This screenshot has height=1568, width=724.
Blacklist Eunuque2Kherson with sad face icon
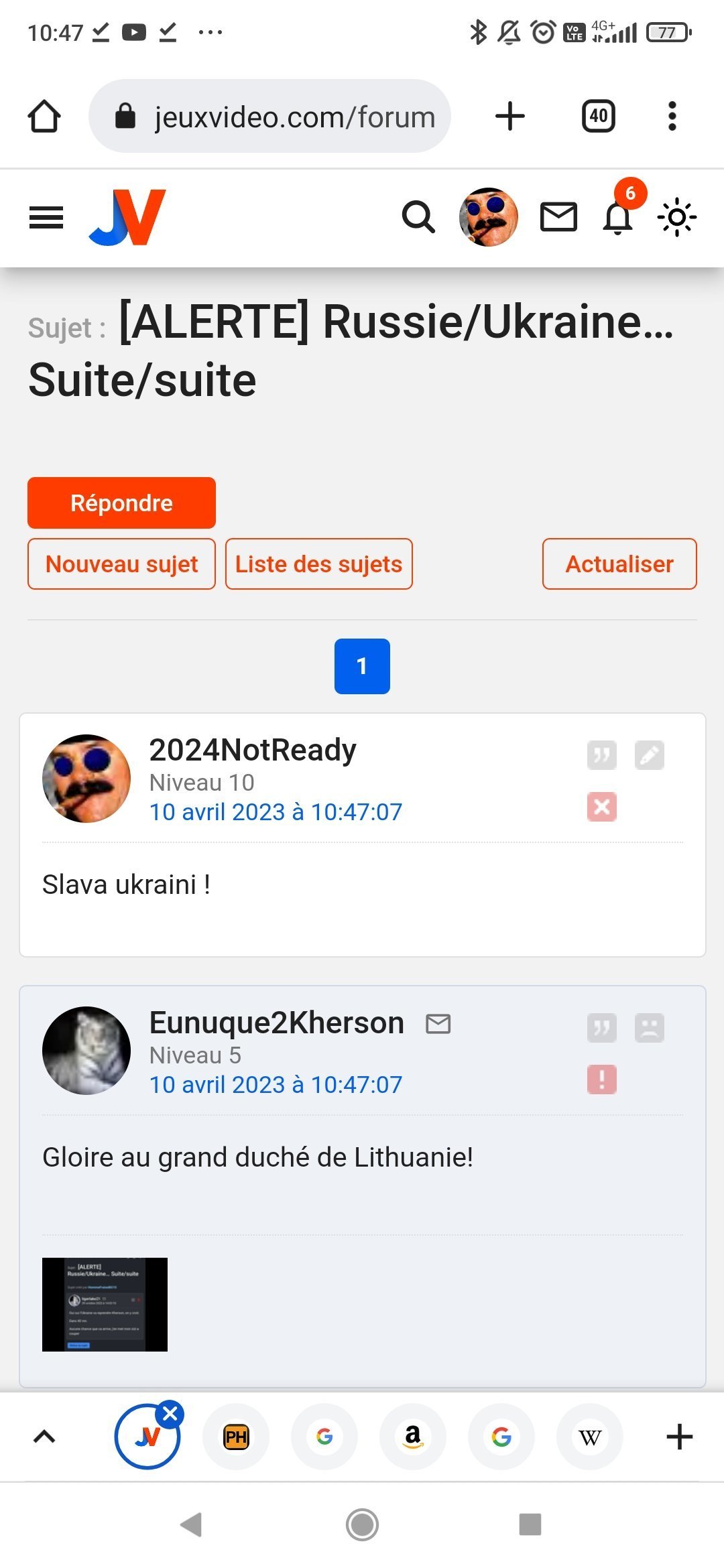point(650,1028)
